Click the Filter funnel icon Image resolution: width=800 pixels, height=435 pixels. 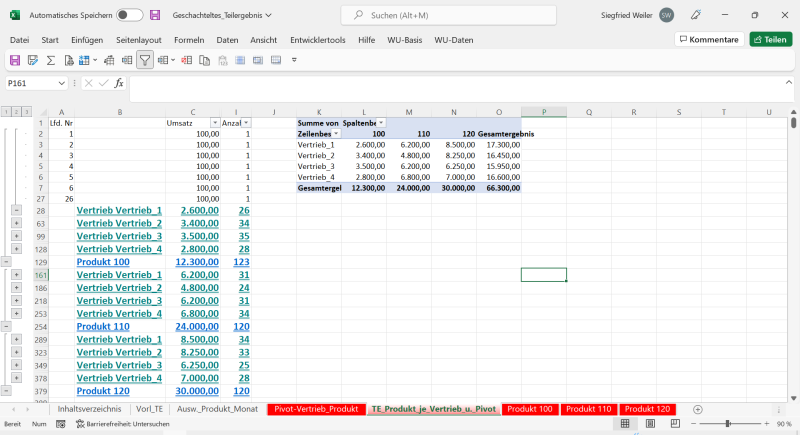coord(145,60)
